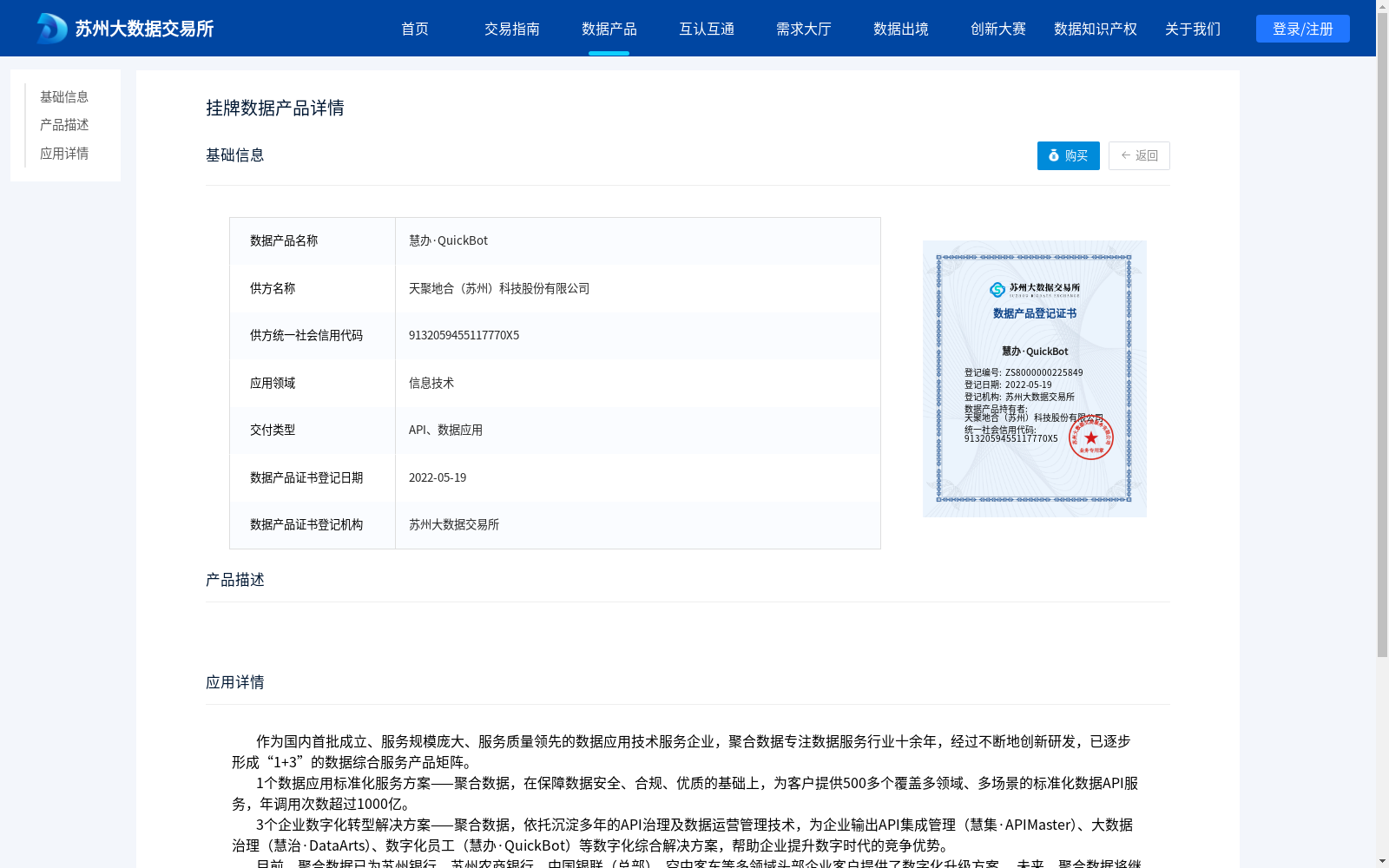Click the 数据产品证书登记日期 row label
The width and height of the screenshot is (1389, 868).
pyautogui.click(x=306, y=477)
